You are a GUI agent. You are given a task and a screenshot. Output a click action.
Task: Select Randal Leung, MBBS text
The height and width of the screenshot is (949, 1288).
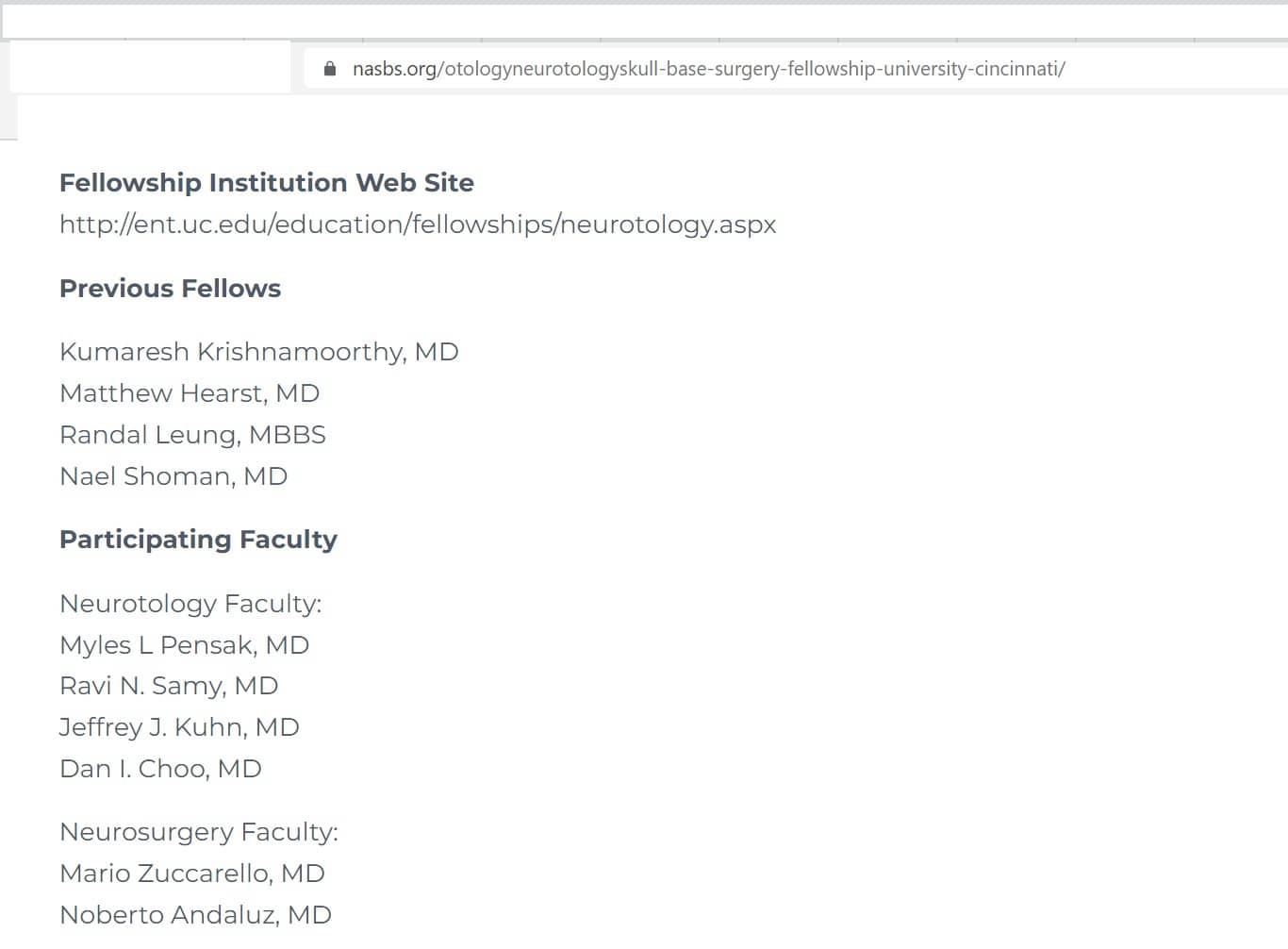coord(192,435)
